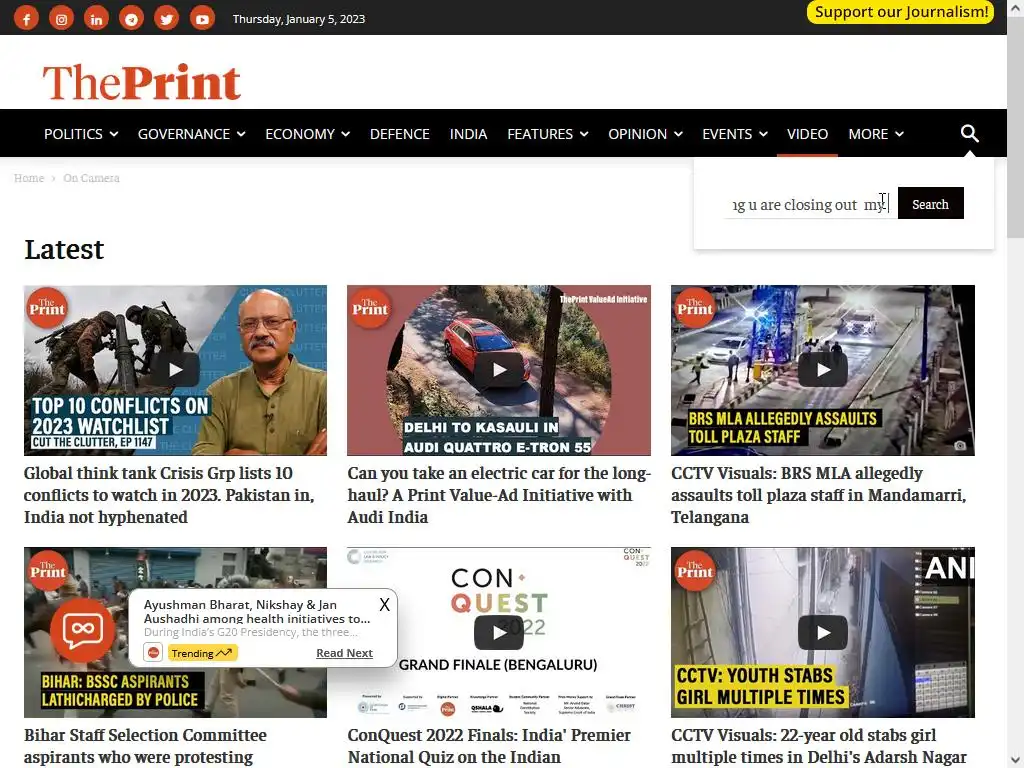Click On Camera breadcrumb
The image size is (1024, 768).
[91, 178]
